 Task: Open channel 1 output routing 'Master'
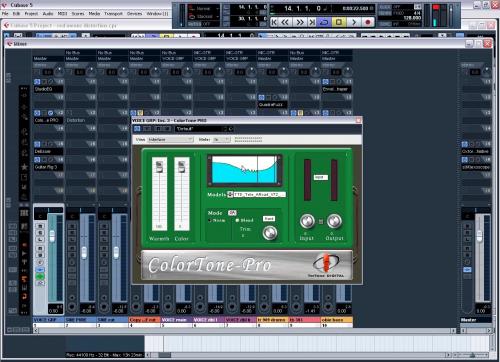click(48, 58)
